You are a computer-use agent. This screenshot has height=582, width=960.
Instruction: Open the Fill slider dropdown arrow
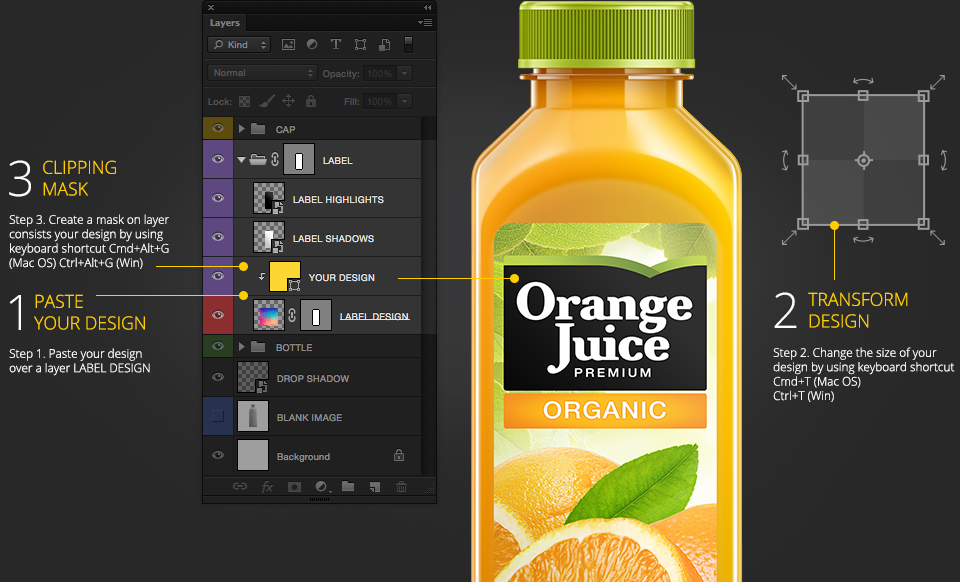pyautogui.click(x=404, y=102)
